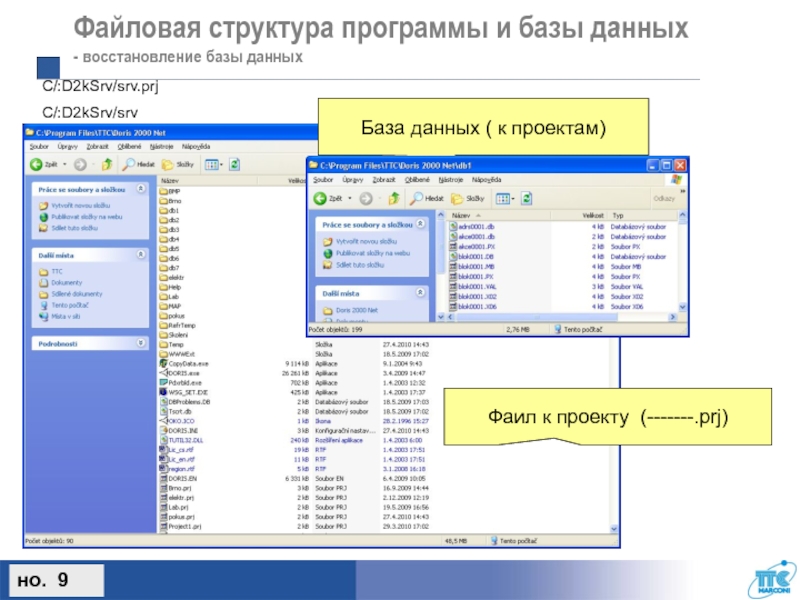This screenshot has height=600, width=800.
Task: Select the CopyData.exe application icon
Action: (x=163, y=364)
